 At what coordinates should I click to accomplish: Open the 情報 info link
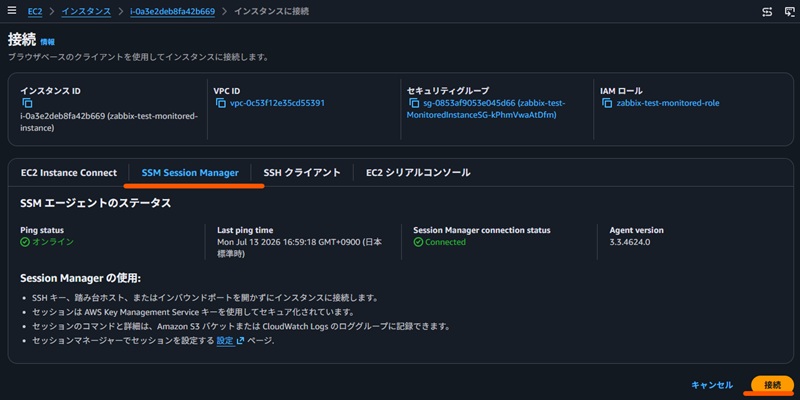tap(47, 42)
